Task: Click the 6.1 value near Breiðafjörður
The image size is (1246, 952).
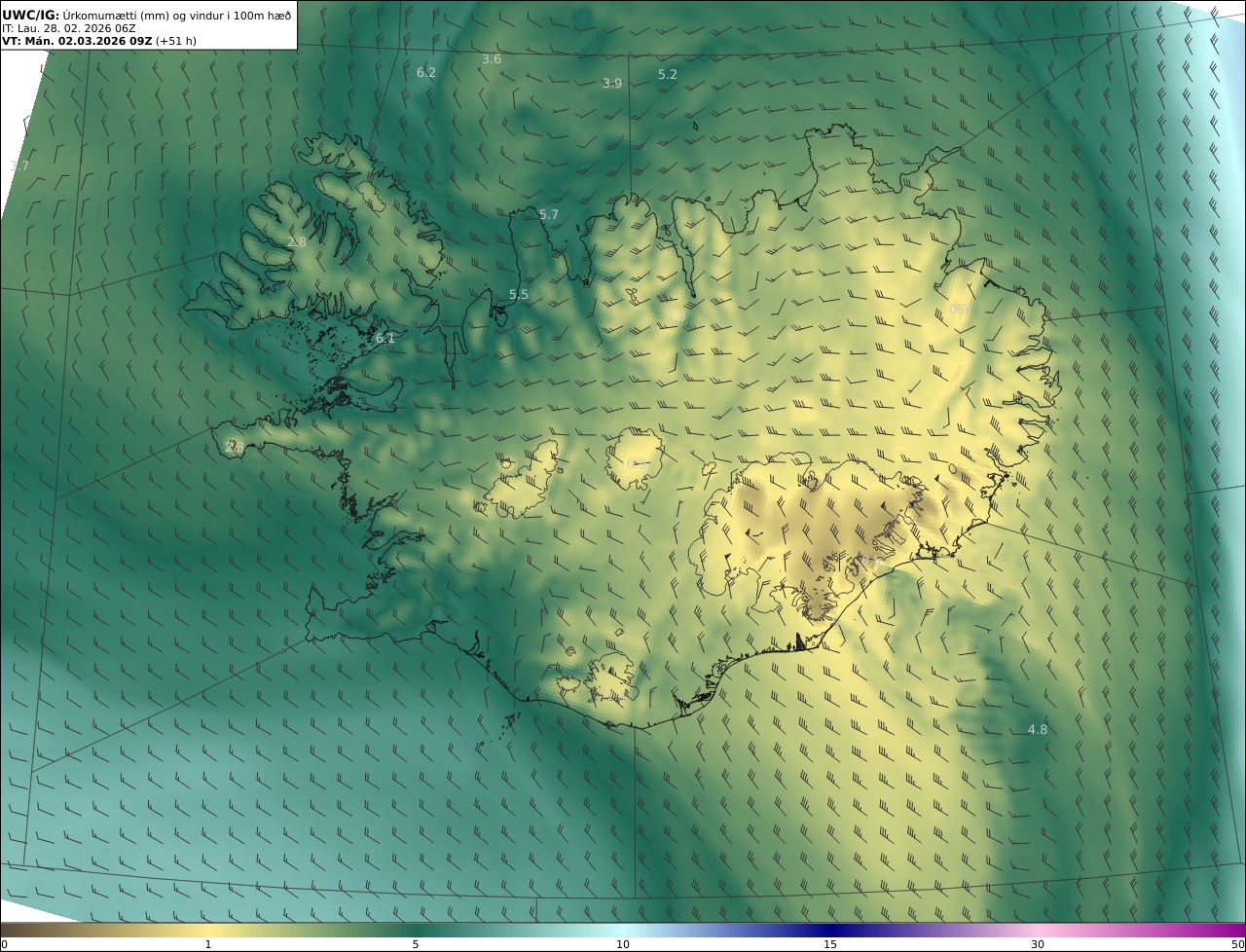Action: (385, 338)
